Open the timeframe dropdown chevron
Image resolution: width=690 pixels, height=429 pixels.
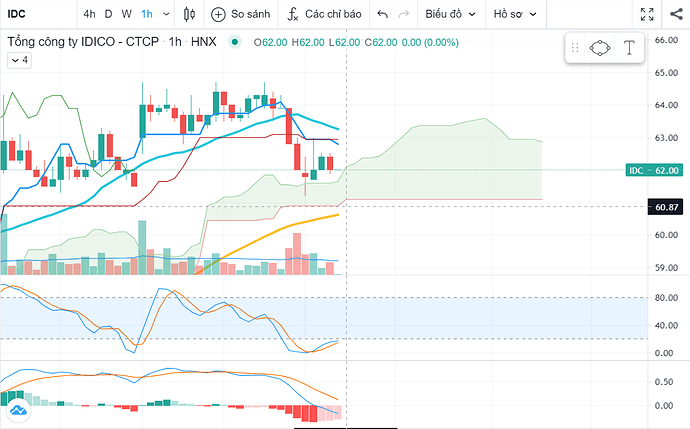click(166, 14)
